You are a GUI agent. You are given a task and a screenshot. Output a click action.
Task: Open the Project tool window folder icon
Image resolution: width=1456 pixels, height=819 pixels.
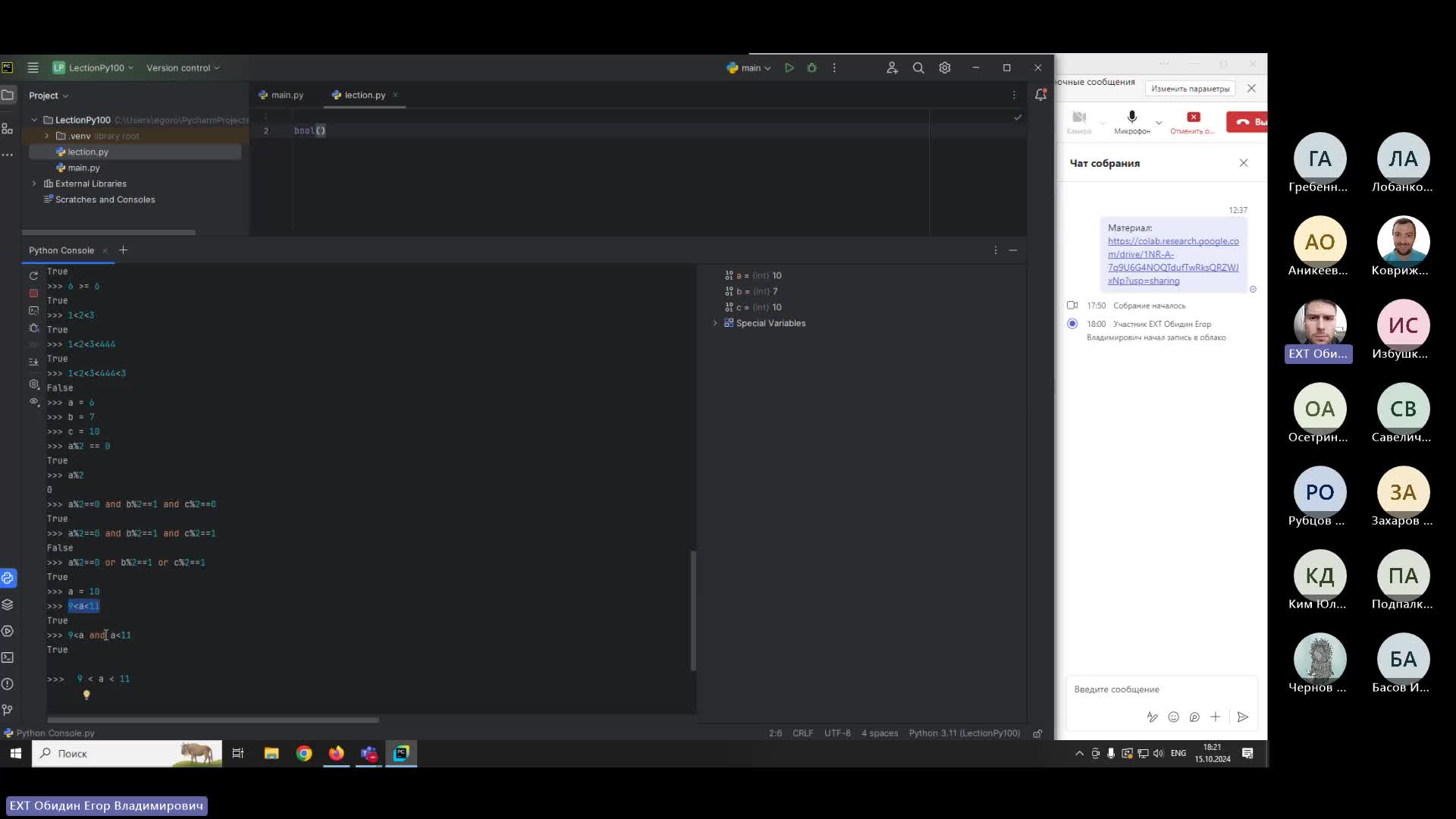8,95
